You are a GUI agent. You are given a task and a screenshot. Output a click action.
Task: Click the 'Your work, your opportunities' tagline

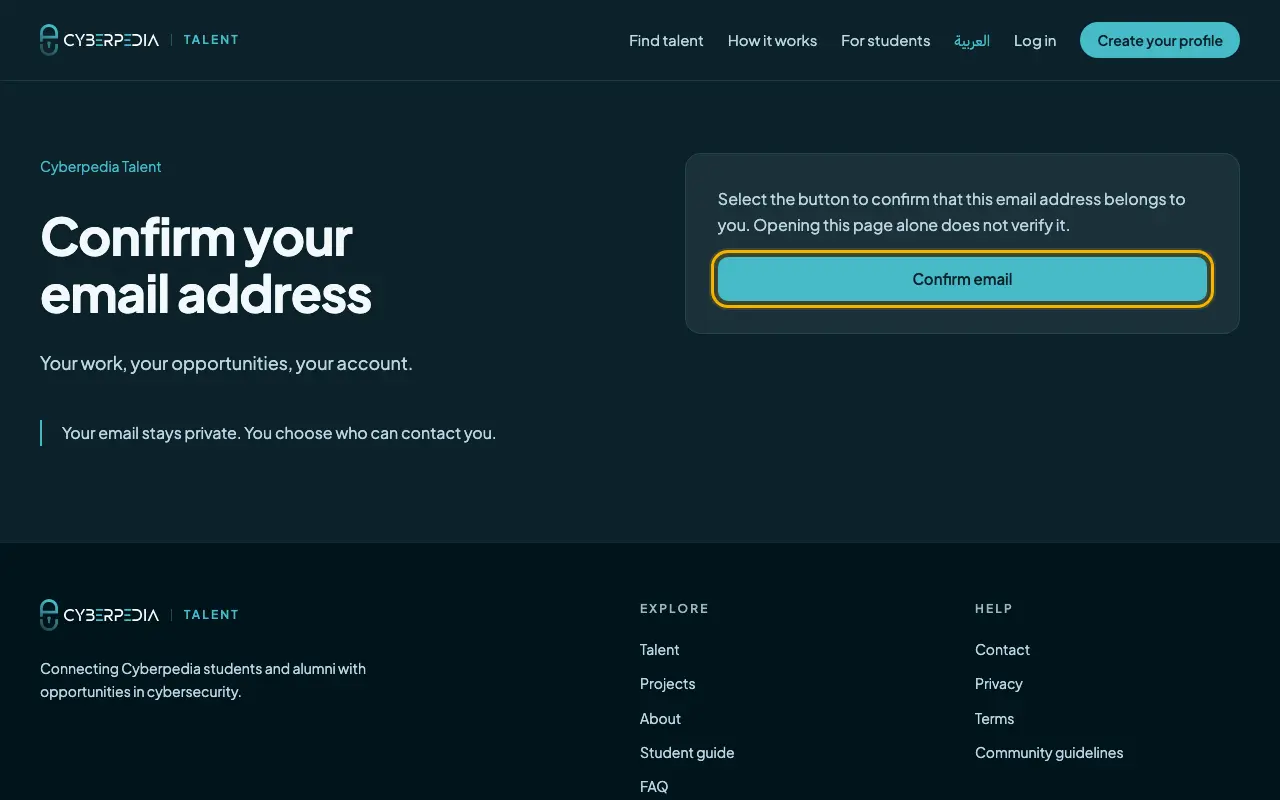(x=226, y=363)
